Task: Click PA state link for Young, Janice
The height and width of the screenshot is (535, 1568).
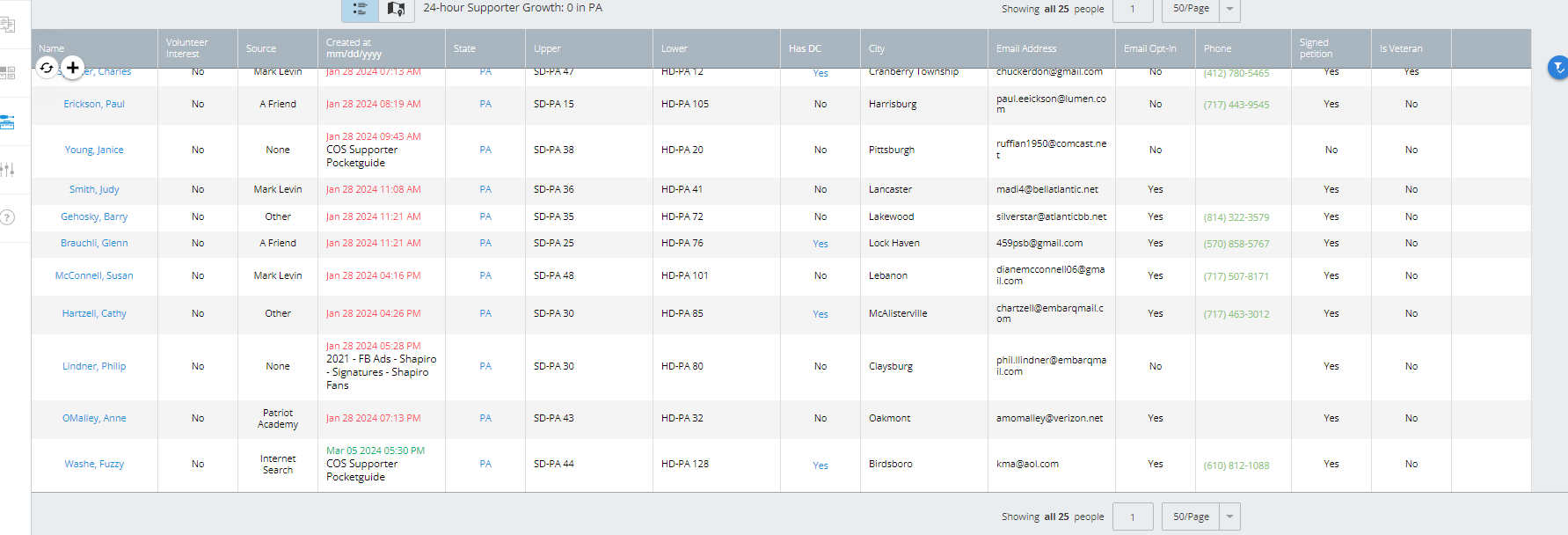Action: click(x=485, y=150)
